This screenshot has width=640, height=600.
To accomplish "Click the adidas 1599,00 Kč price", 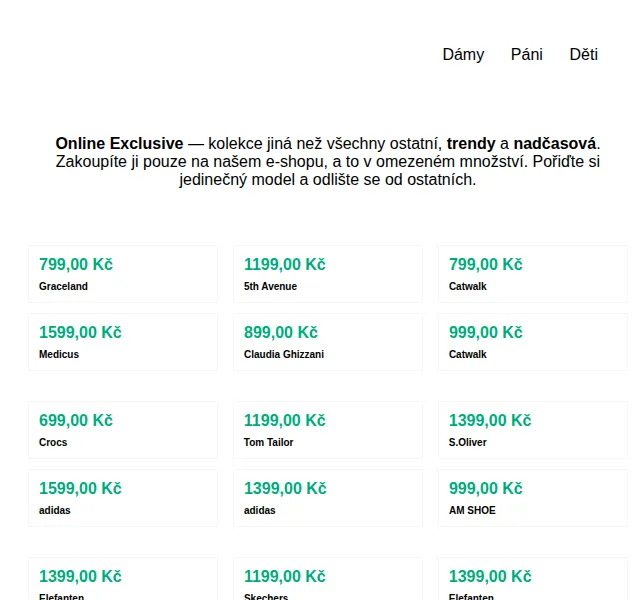I will pos(80,488).
